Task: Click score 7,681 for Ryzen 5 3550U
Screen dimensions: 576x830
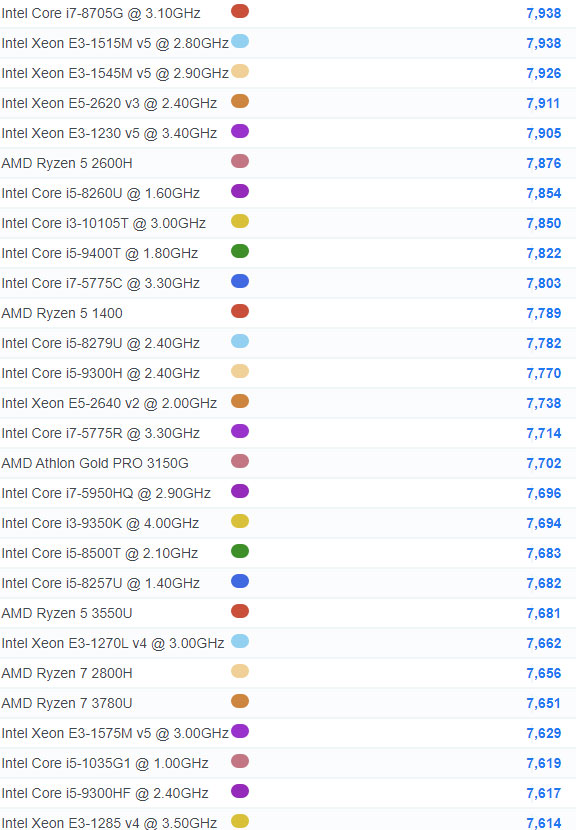Action: tap(543, 613)
